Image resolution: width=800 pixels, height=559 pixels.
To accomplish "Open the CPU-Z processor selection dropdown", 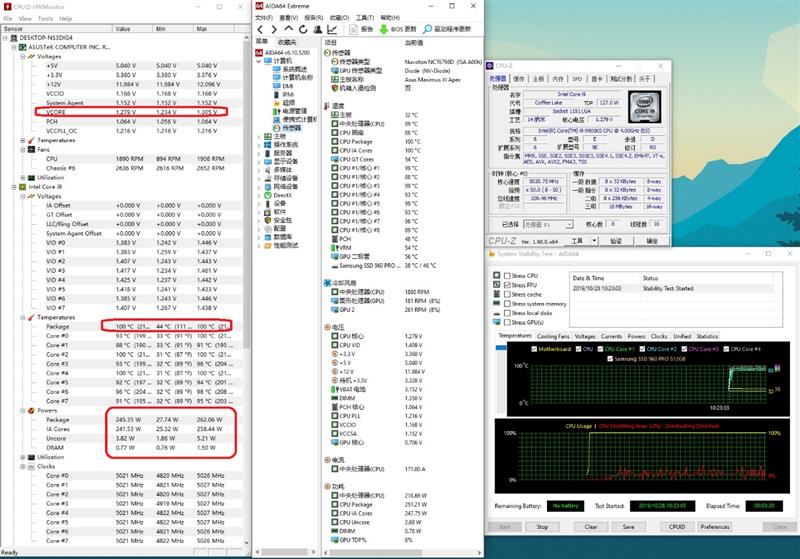I will (548, 224).
